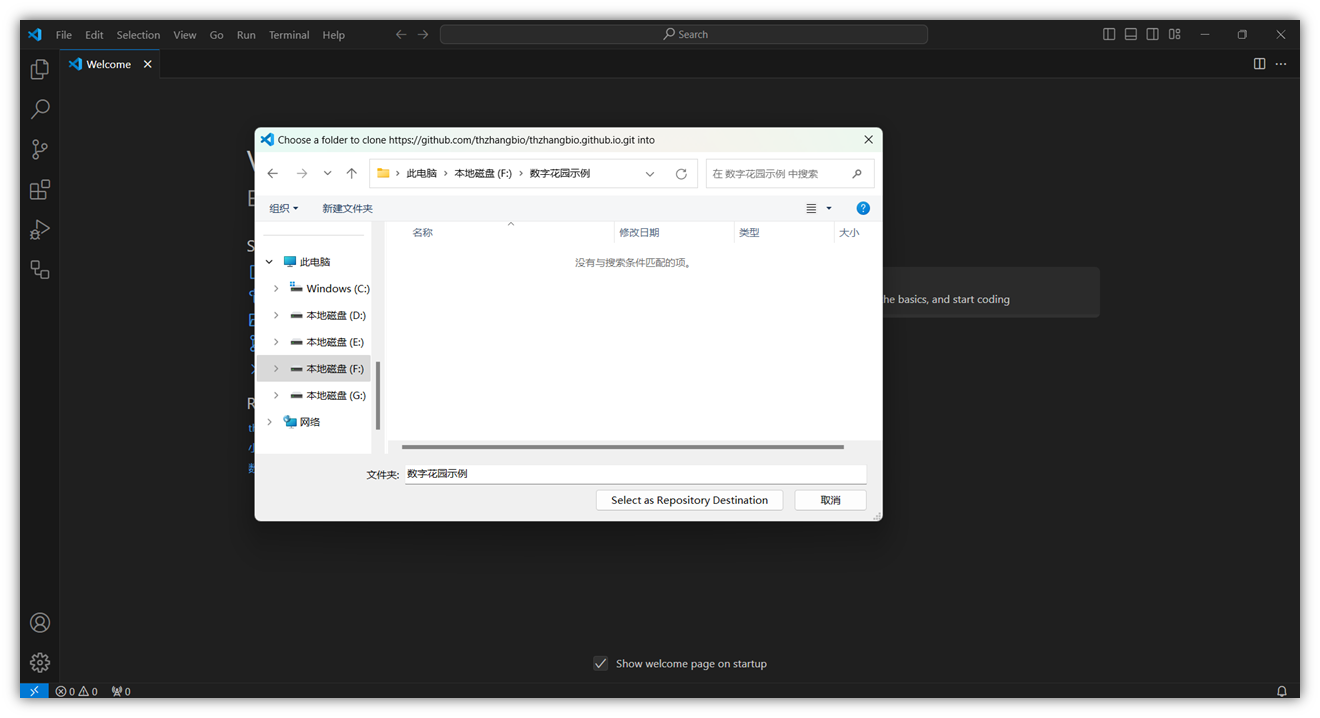Screen dimensions: 1320x718
Task: Click 此电脑 in the address breadcrumb
Action: click(422, 173)
